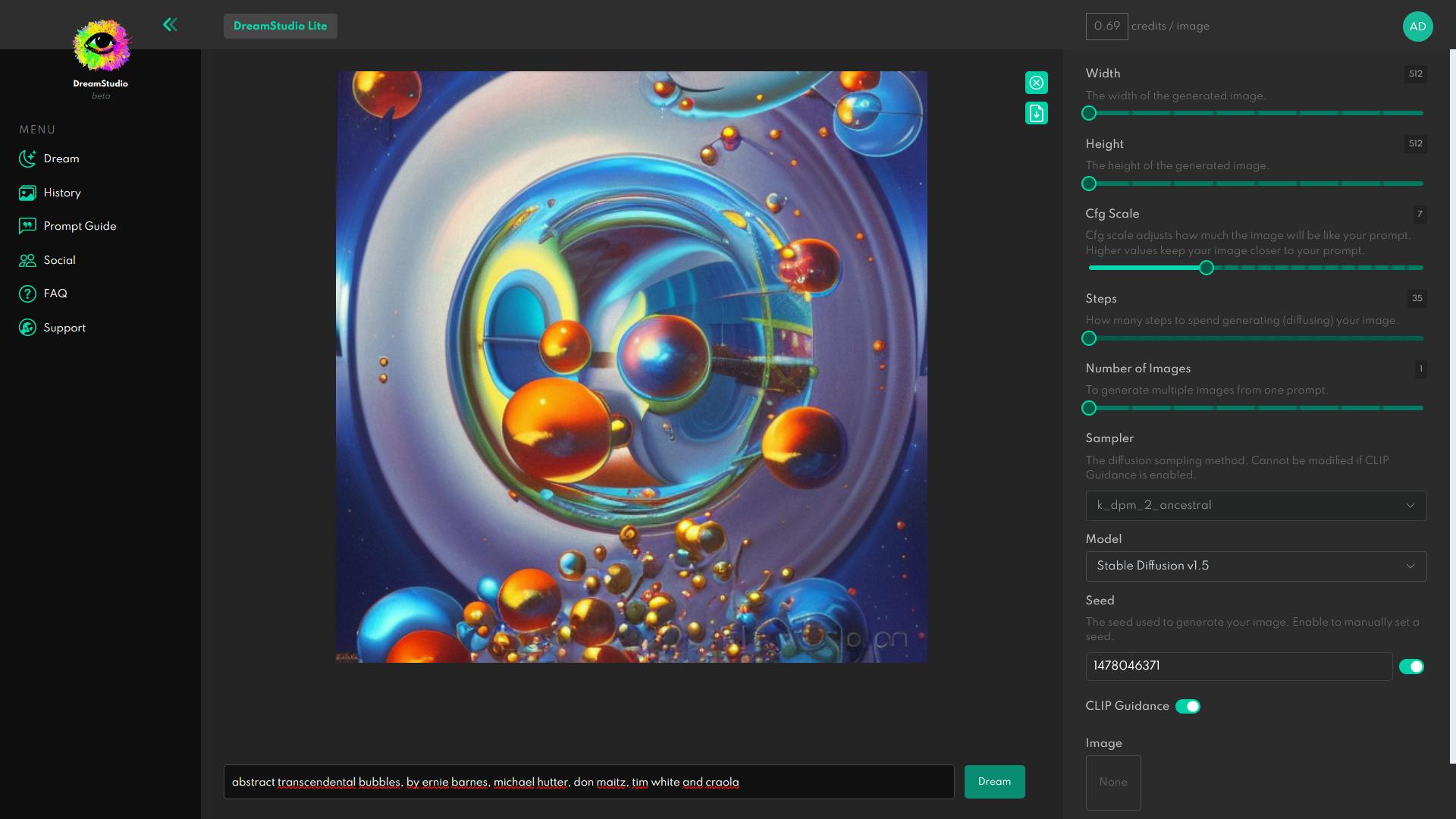Collapse the sidebar with double-chevron icon
Viewport: 1456px width, 819px height.
(170, 25)
